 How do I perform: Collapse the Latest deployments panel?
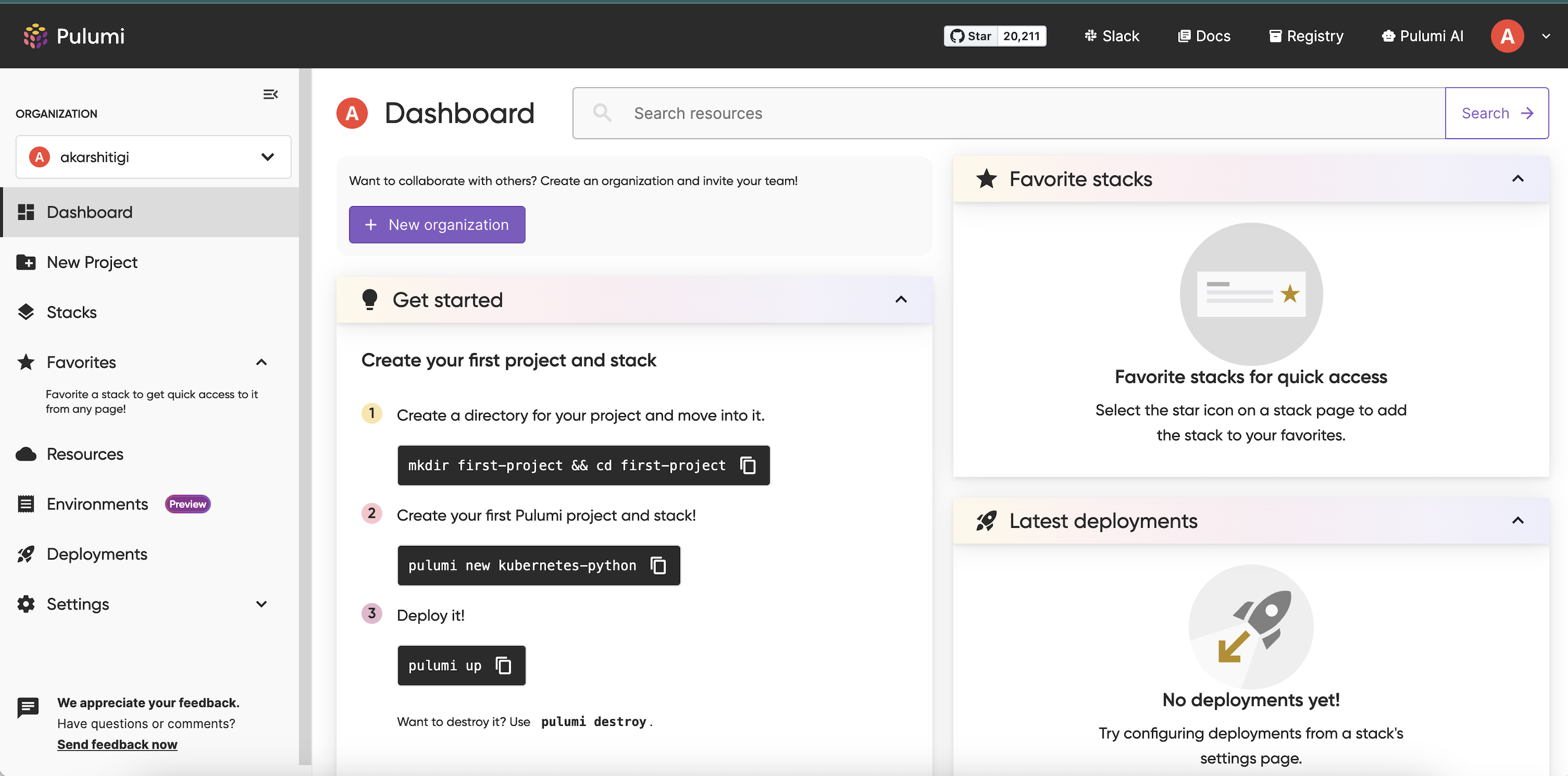coord(1518,520)
